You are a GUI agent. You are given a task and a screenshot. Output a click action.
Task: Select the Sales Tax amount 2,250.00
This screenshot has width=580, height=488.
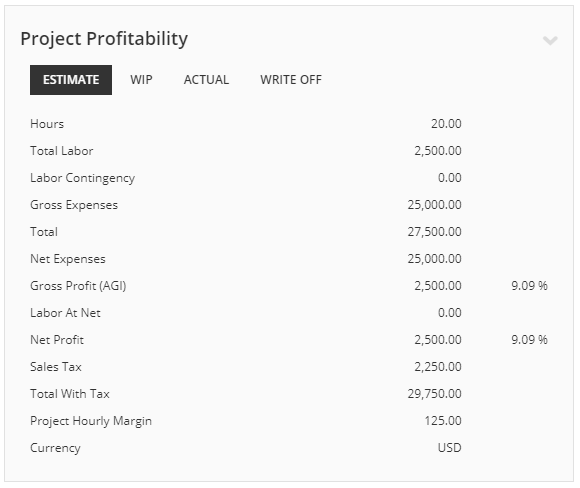pos(438,367)
